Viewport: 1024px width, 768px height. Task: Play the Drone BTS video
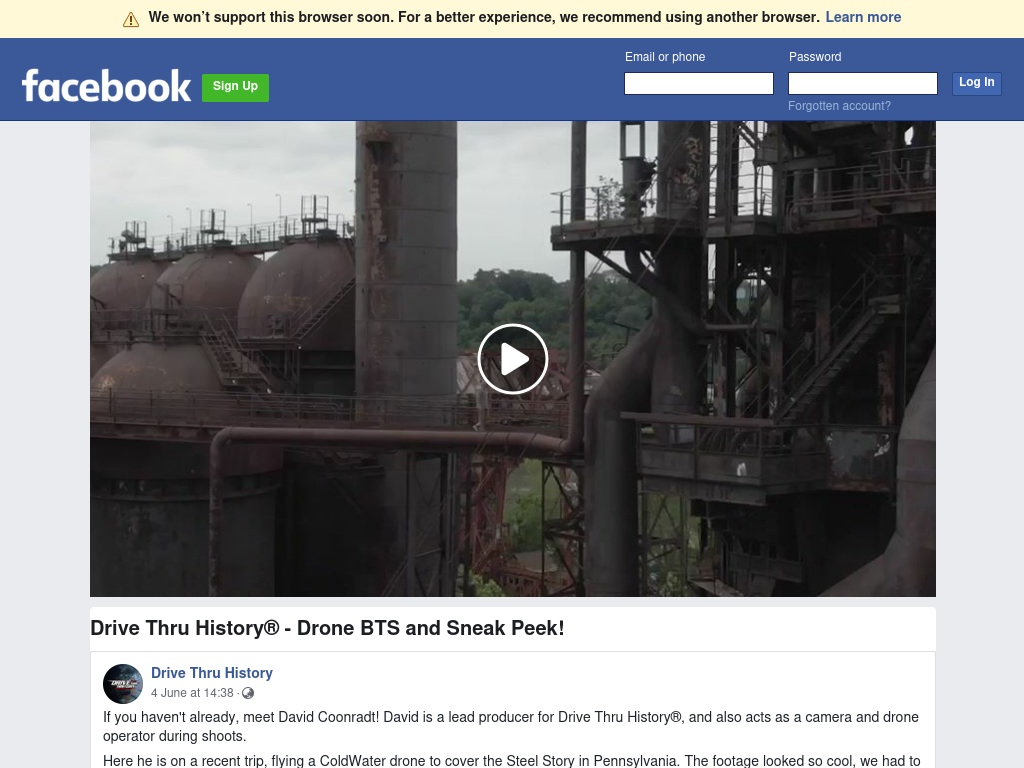(513, 359)
